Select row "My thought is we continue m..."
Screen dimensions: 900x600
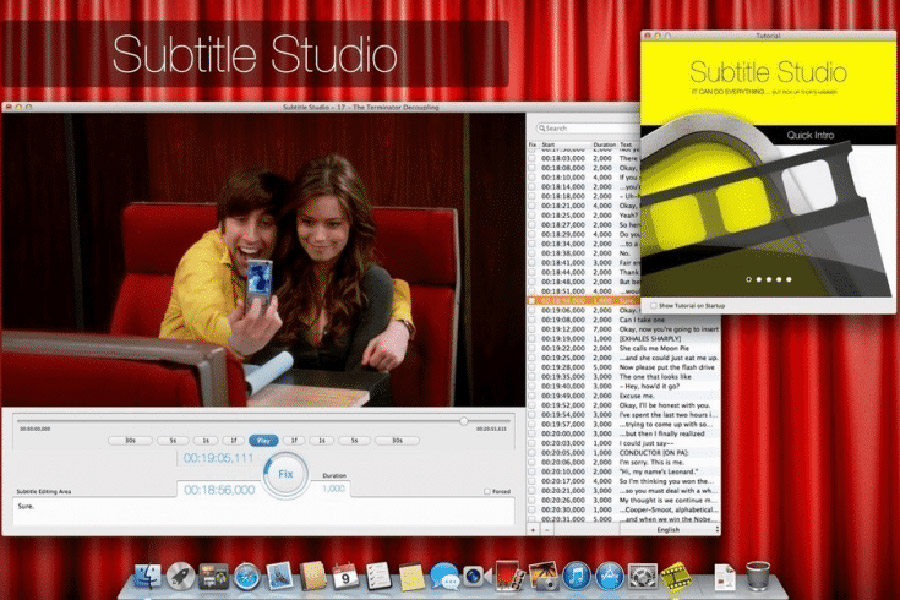coord(623,500)
